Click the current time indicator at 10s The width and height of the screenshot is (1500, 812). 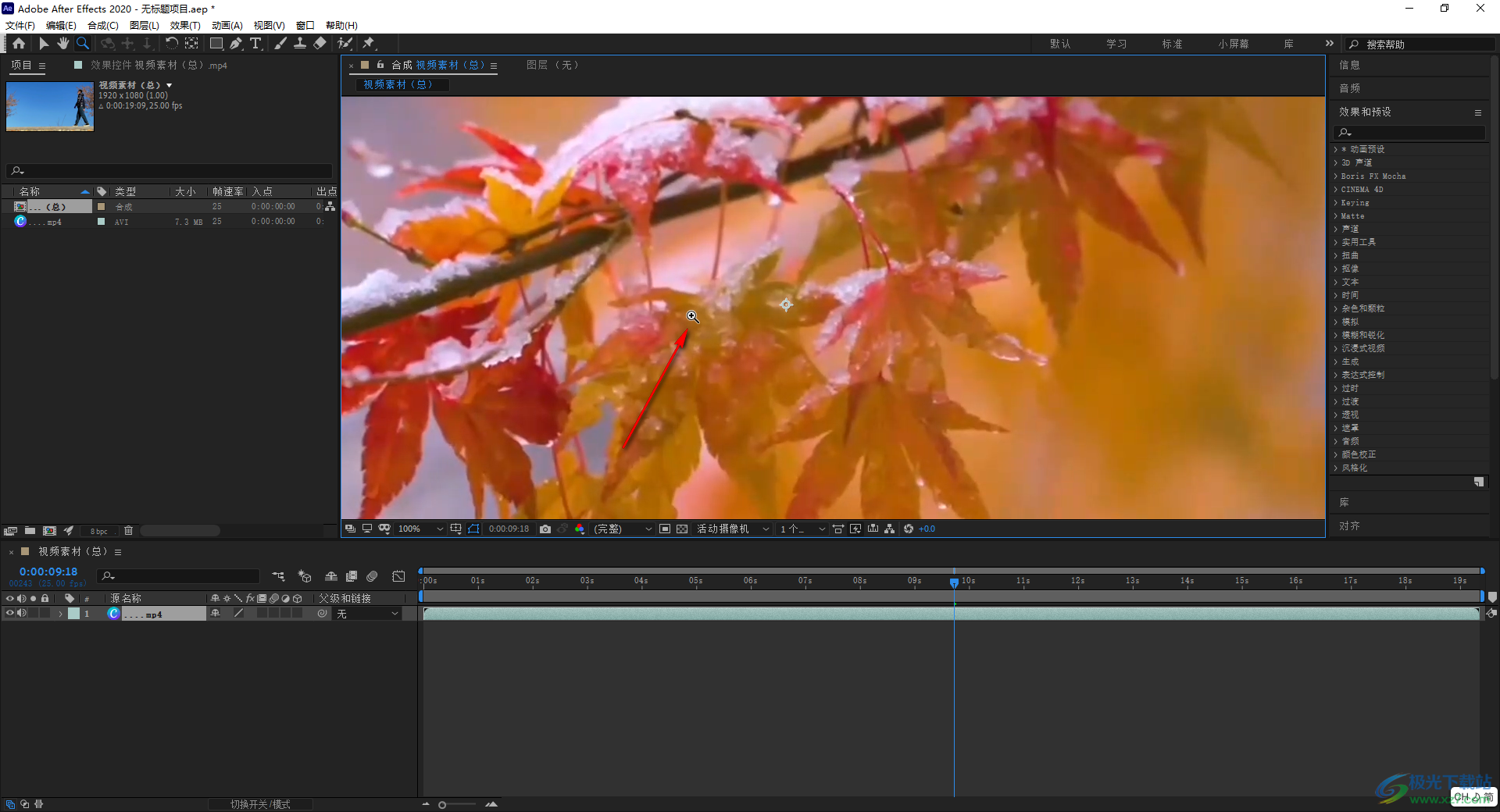[954, 582]
